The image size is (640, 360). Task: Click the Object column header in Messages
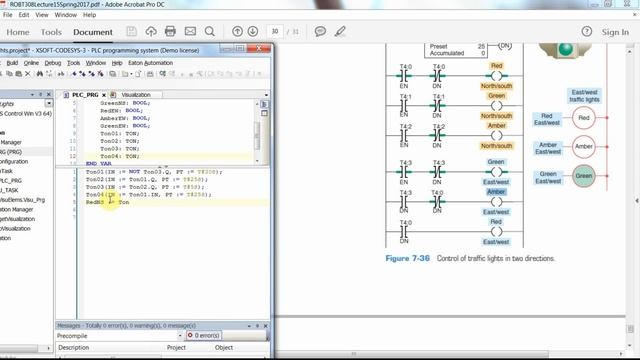224,348
